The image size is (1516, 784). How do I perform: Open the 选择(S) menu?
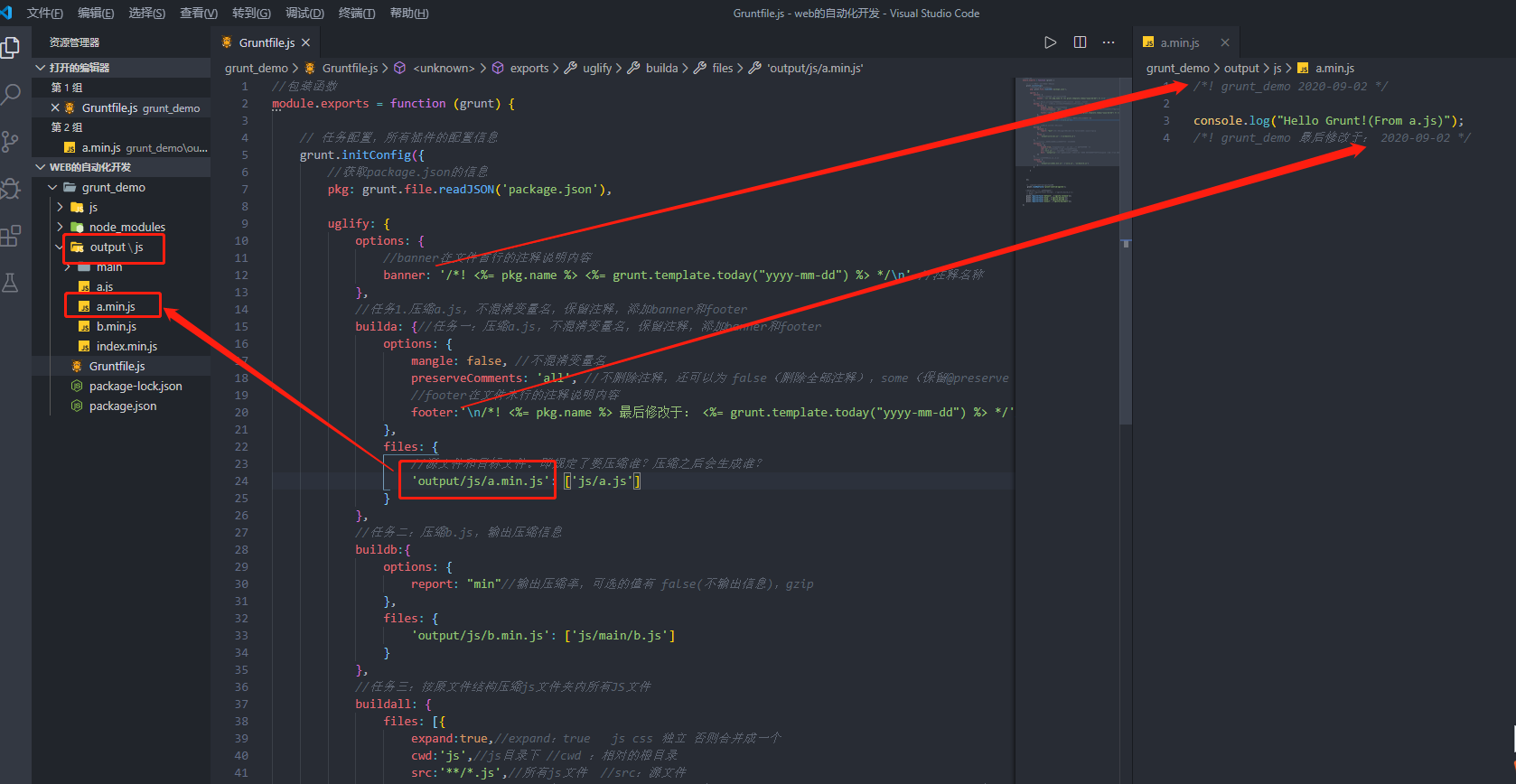(147, 13)
